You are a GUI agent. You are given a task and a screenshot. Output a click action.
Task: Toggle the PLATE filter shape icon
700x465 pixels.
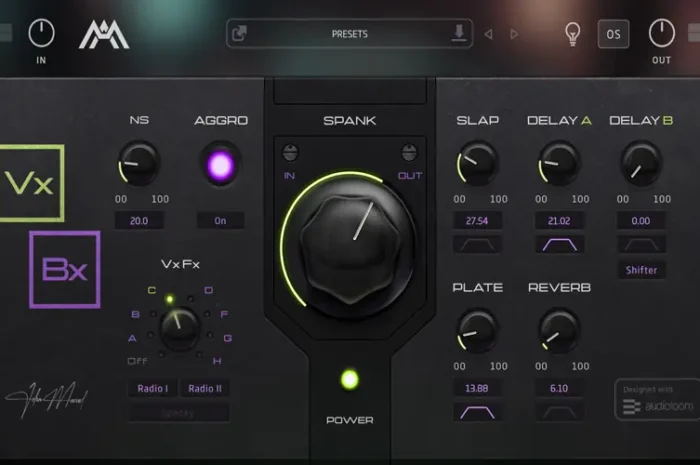click(x=477, y=412)
